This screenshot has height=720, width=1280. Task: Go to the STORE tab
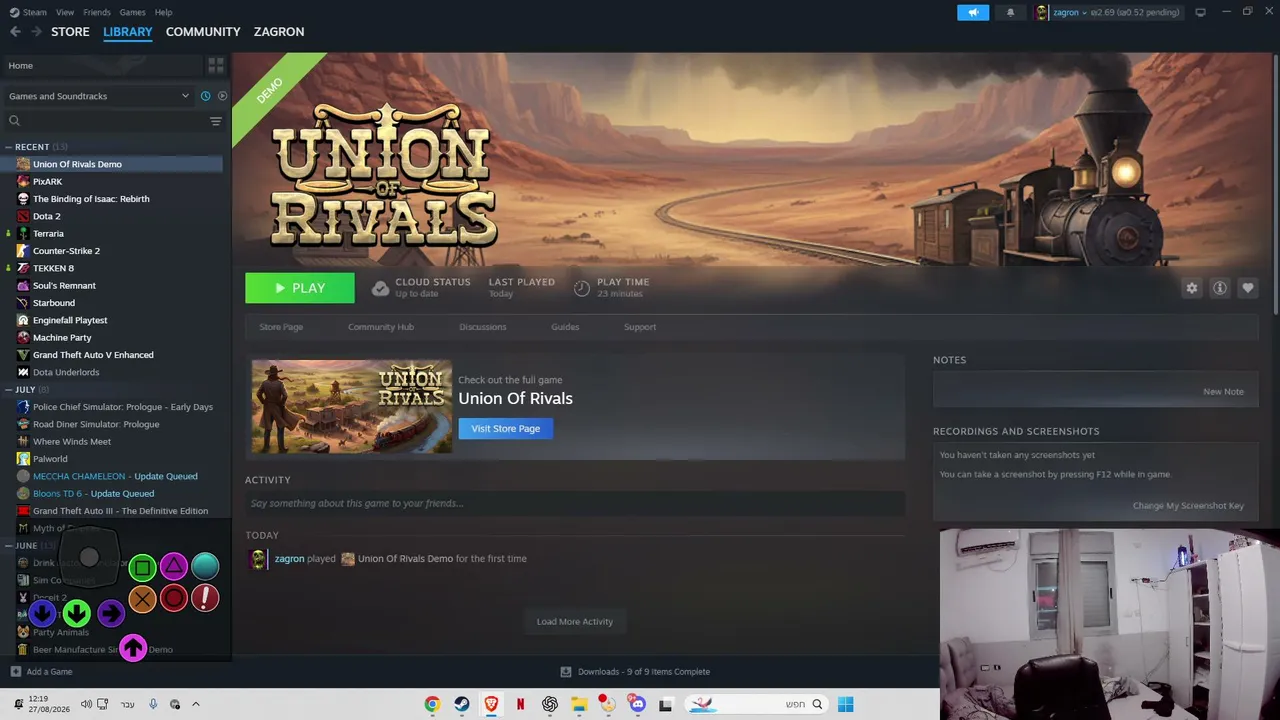point(70,32)
